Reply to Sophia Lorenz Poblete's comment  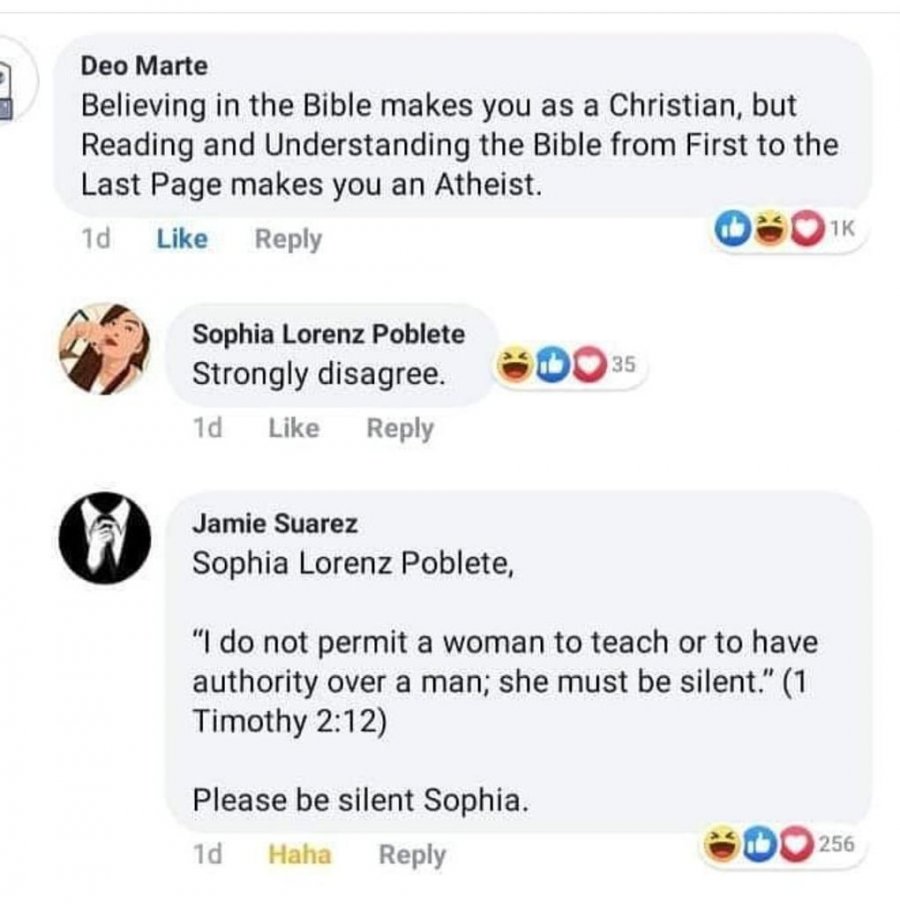[x=400, y=428]
